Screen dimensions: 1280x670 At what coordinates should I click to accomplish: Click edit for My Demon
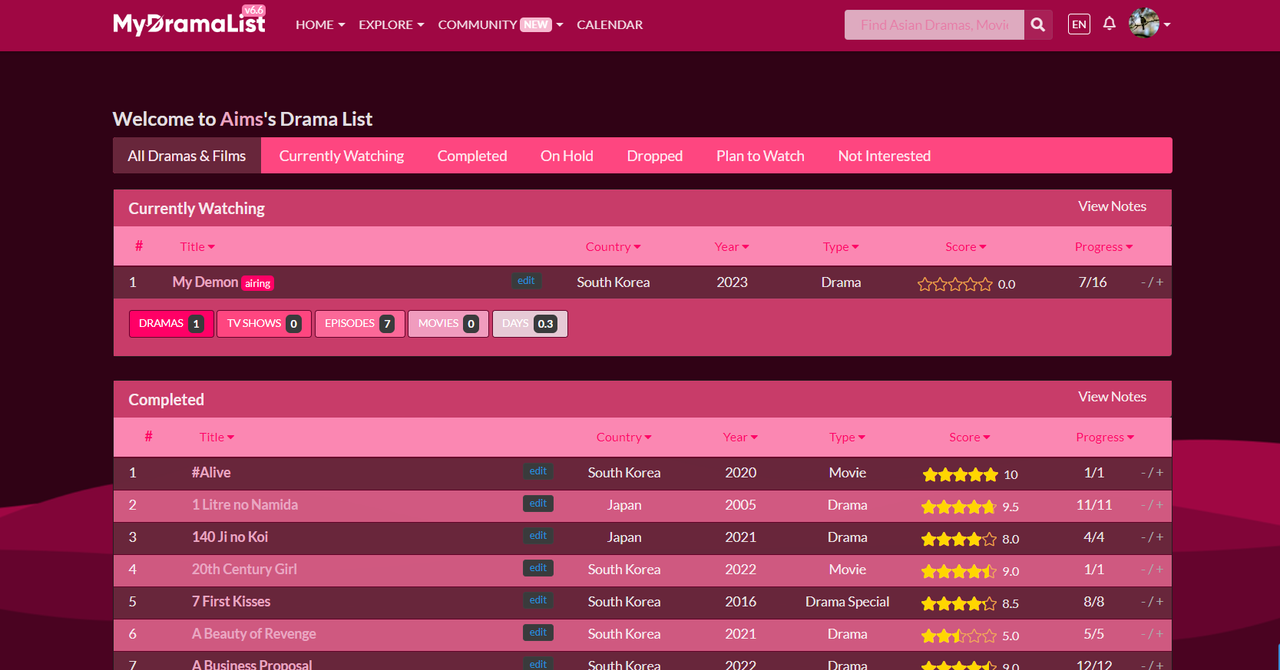526,281
